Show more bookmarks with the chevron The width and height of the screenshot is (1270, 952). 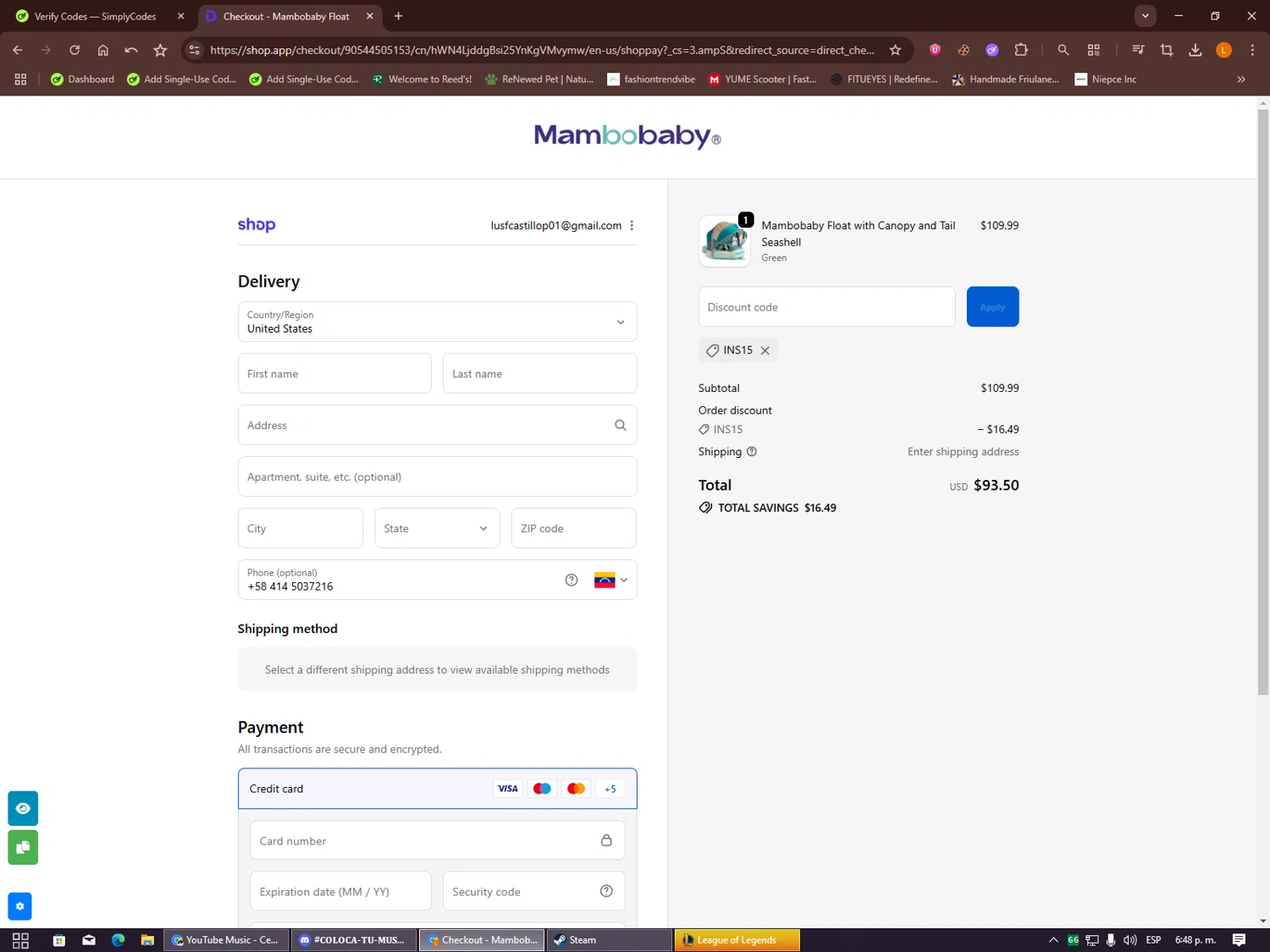click(x=1241, y=80)
